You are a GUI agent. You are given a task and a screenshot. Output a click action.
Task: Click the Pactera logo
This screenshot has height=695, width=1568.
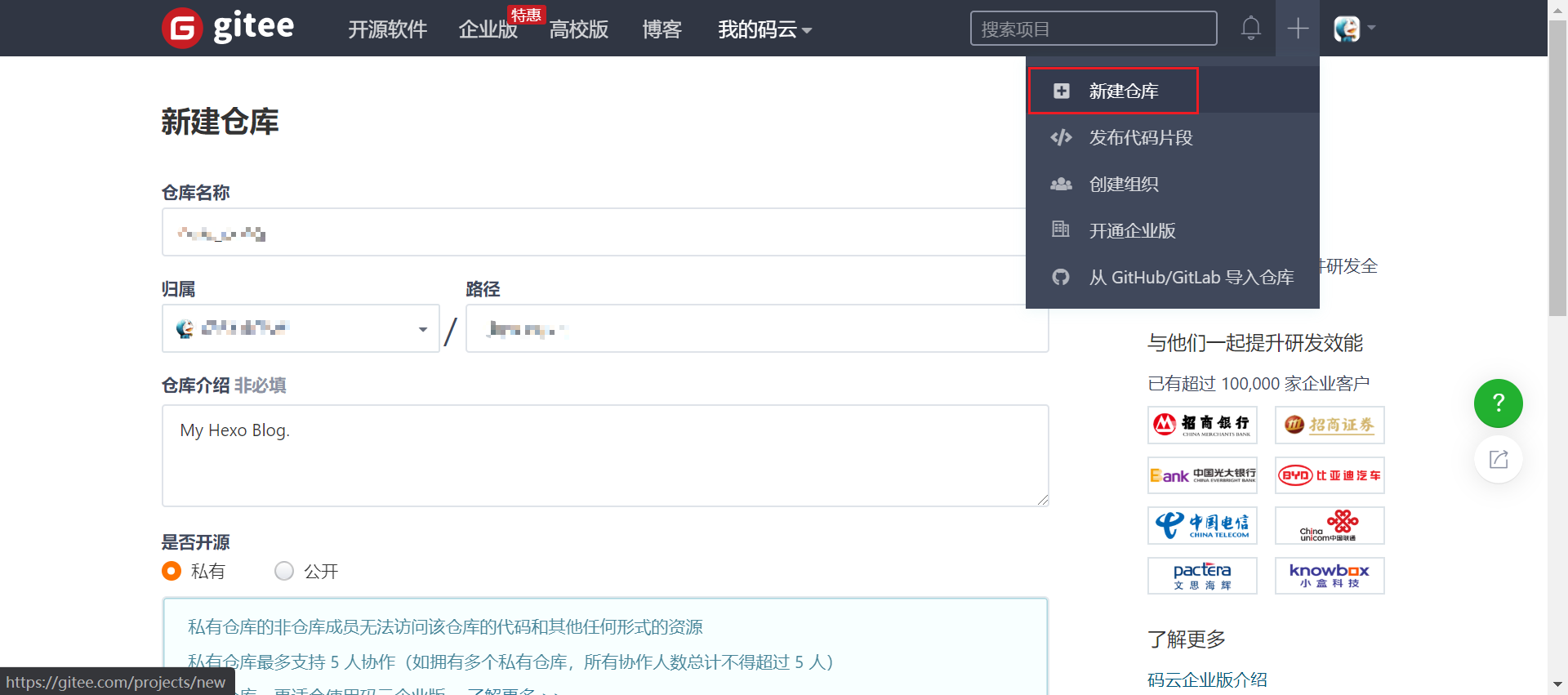[x=1202, y=576]
